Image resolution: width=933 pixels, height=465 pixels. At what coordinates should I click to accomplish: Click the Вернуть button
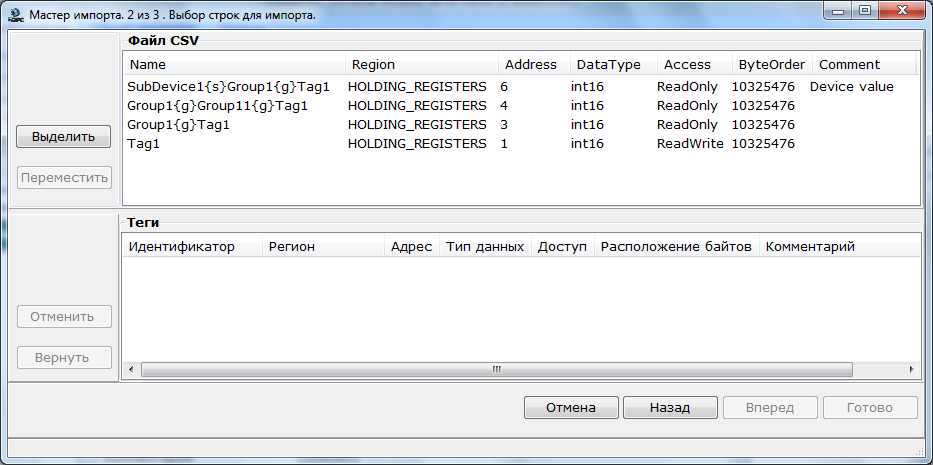click(64, 357)
